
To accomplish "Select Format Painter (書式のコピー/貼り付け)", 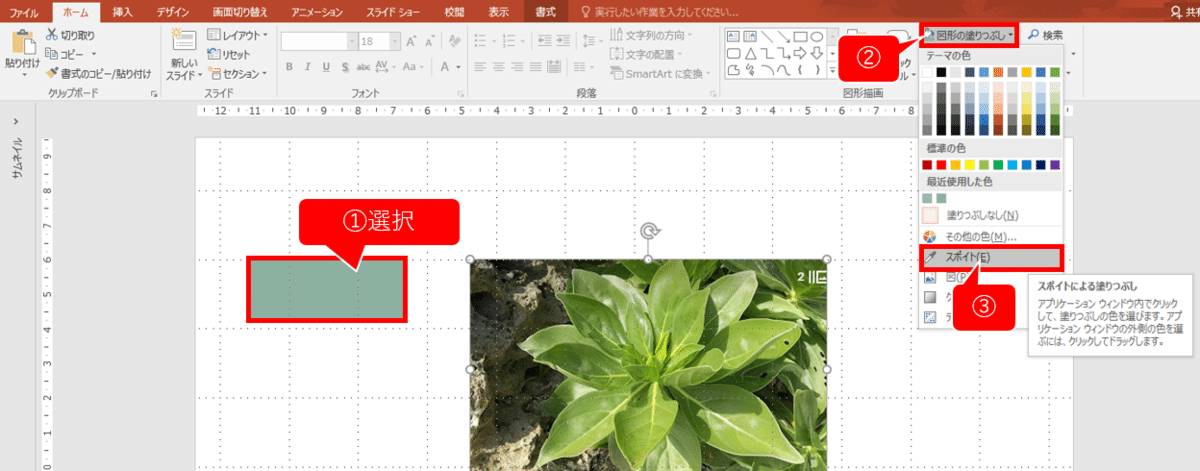I will click(x=98, y=73).
